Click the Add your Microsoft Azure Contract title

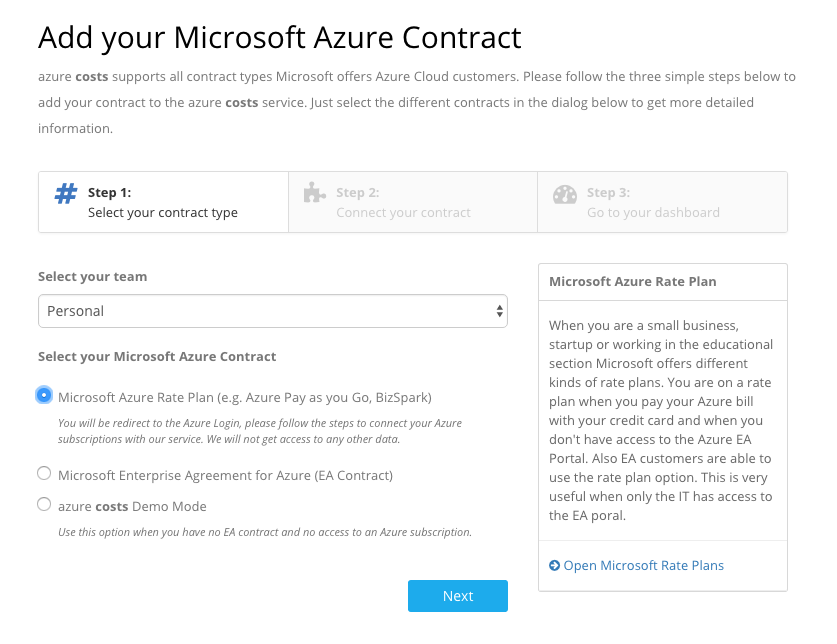[x=279, y=38]
